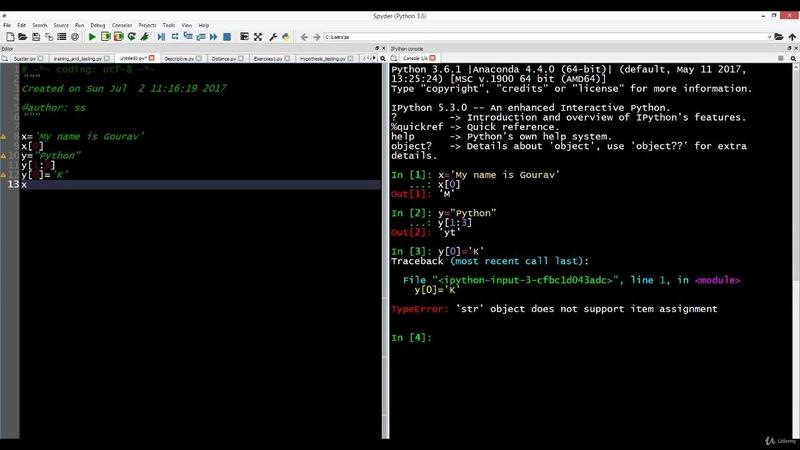Image resolution: width=800 pixels, height=450 pixels.
Task: Switch to the Exercises1.py tab
Action: point(271,59)
